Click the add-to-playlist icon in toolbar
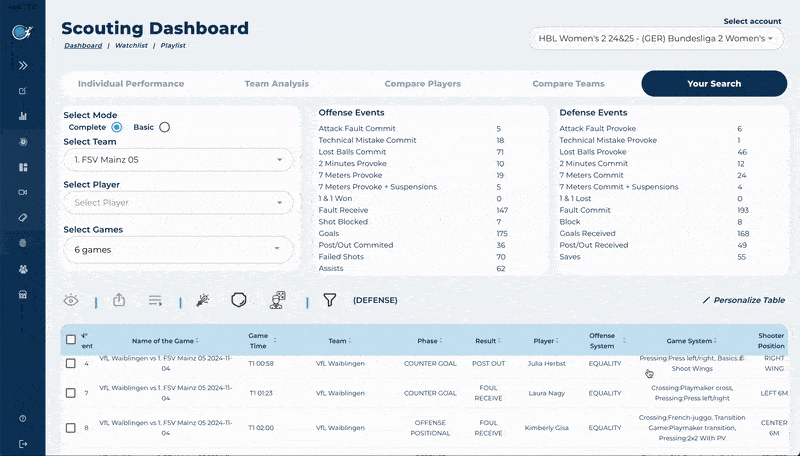This screenshot has width=800, height=456. click(155, 299)
